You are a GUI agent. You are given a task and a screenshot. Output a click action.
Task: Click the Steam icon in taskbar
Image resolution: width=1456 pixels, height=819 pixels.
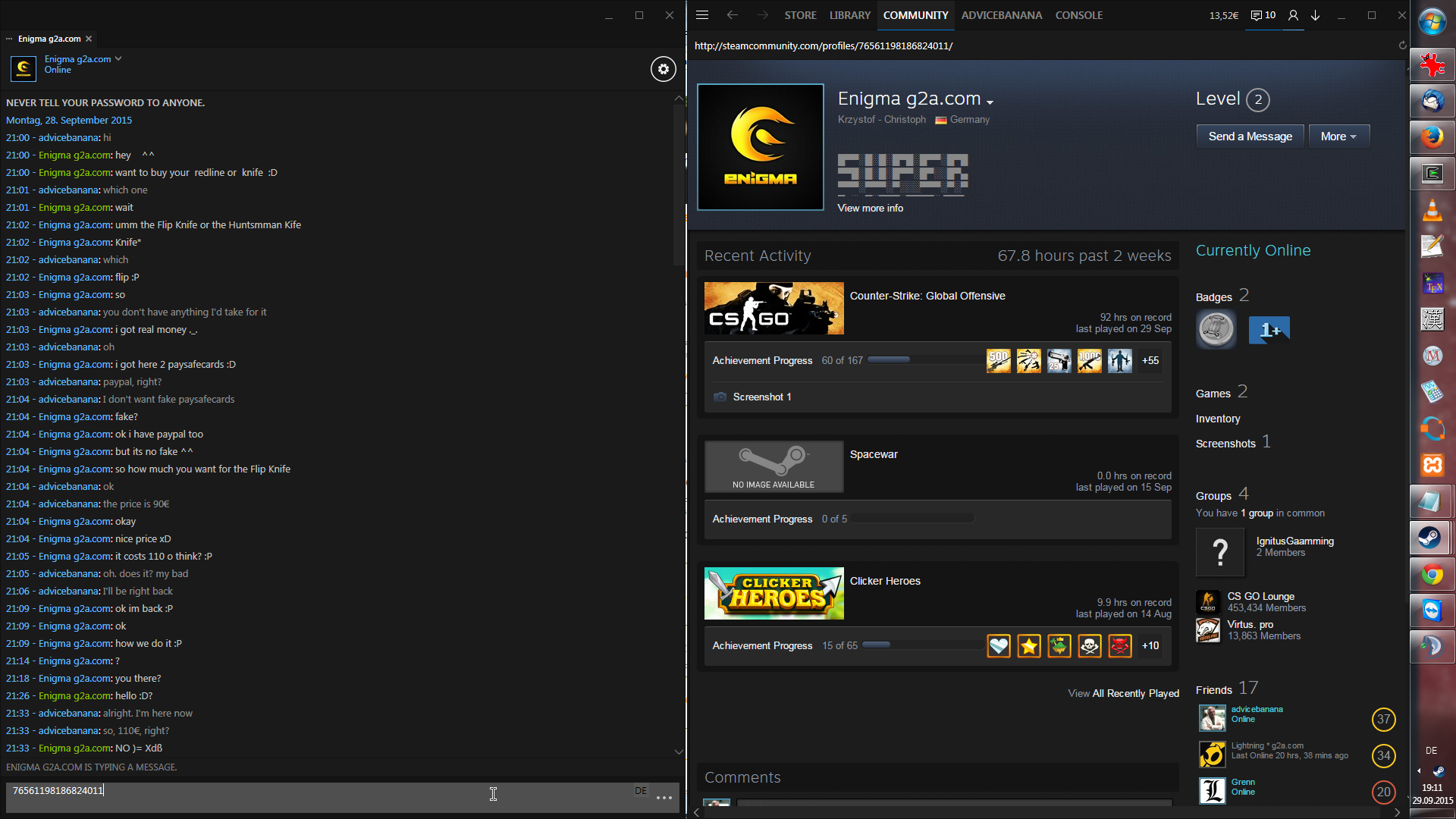(1431, 538)
